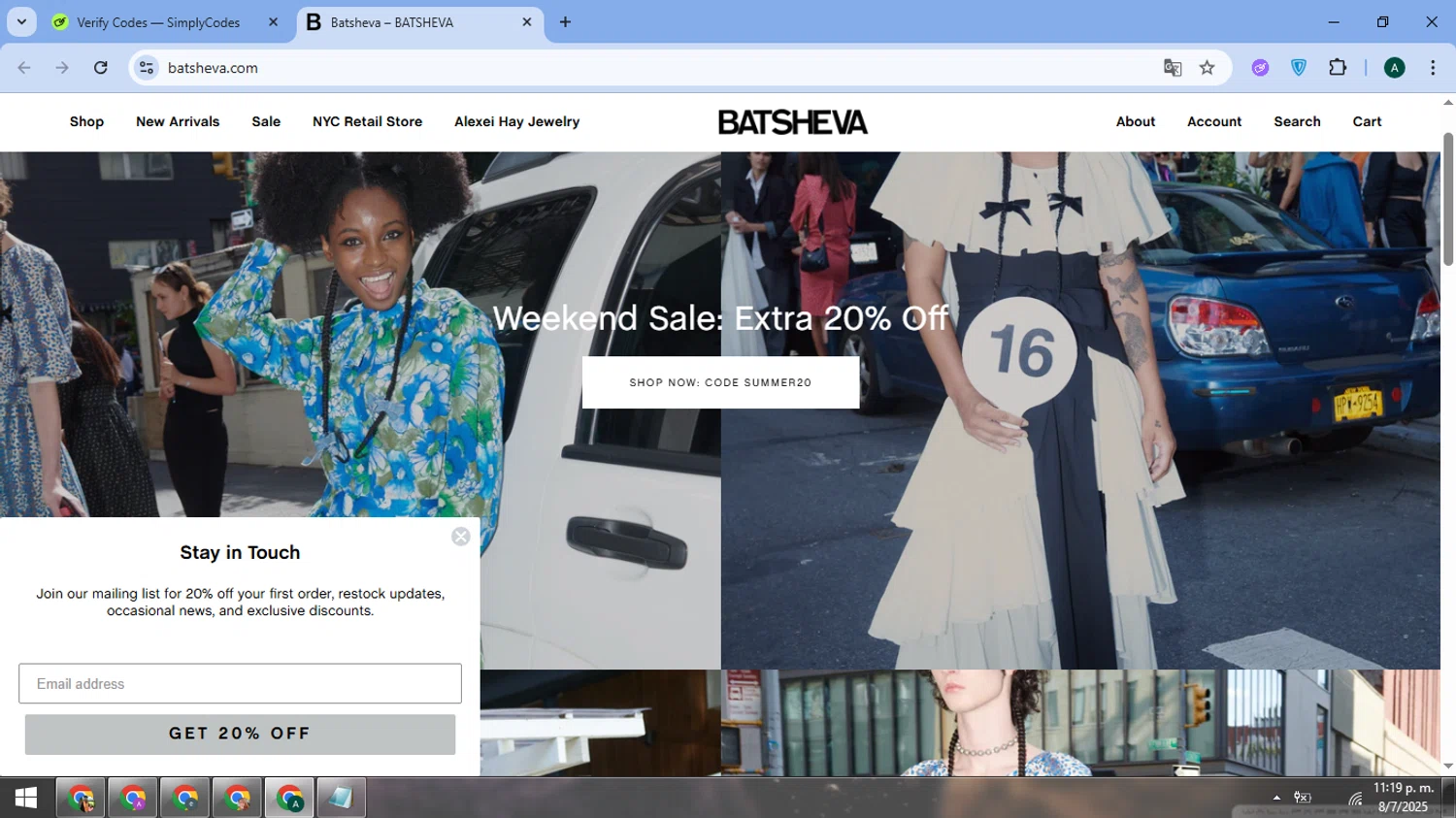
Task: Open the purple circular extension icon
Action: [1260, 67]
